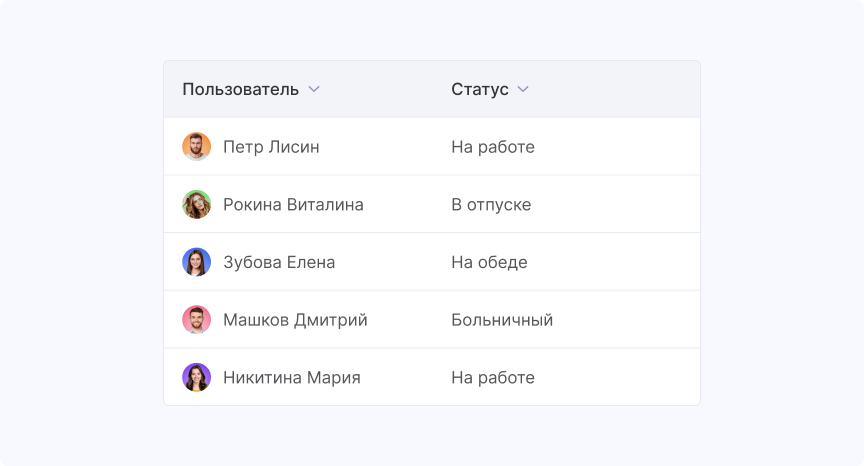Click Рокина Виталина's avatar picture

[x=196, y=205]
